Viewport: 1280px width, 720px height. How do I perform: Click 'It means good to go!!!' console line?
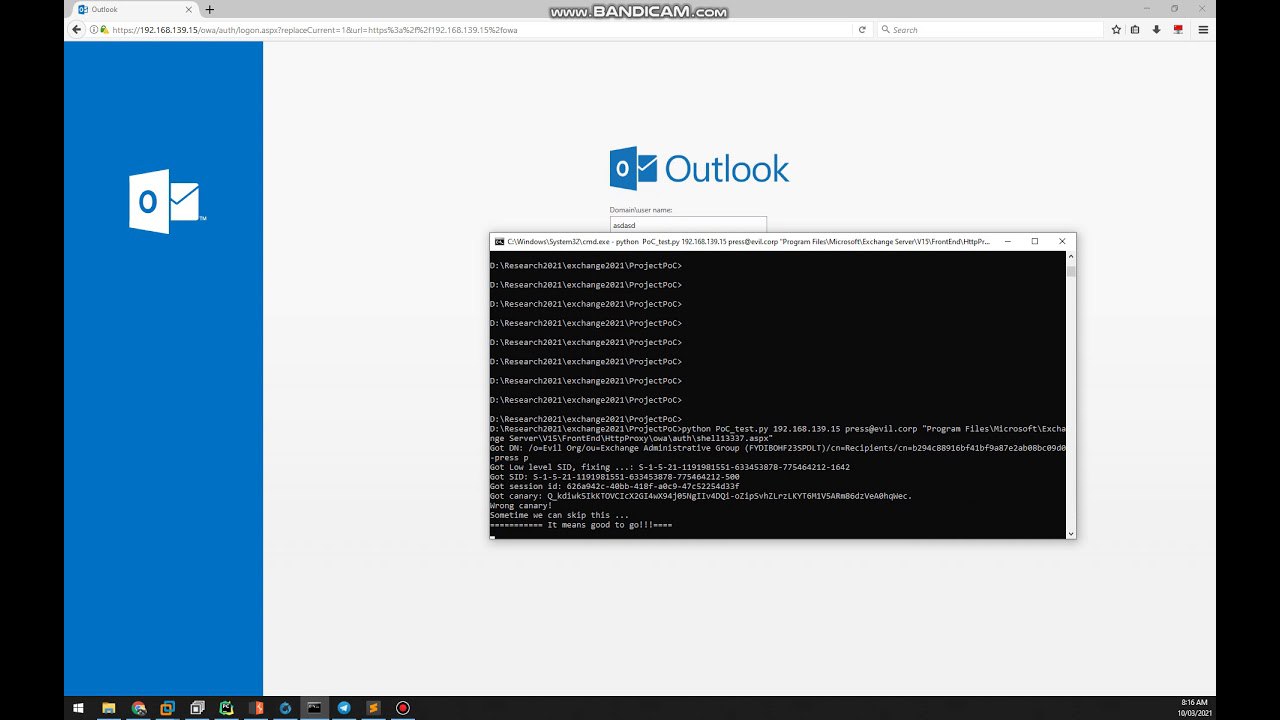point(581,525)
